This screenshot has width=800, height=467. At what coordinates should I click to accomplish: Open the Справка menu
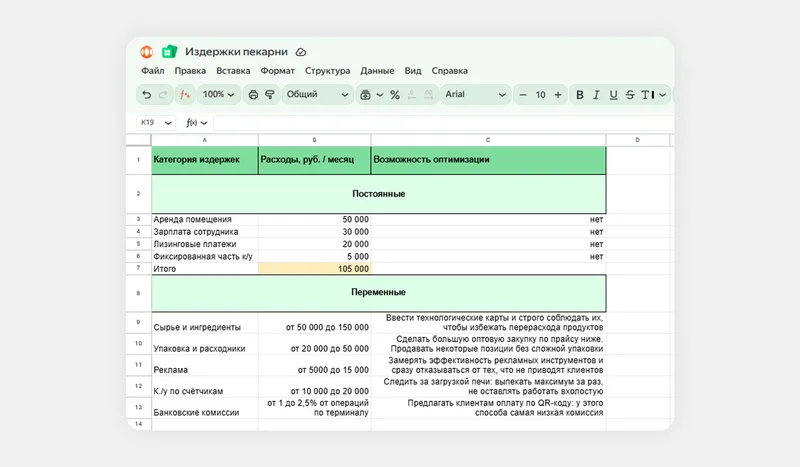pyautogui.click(x=449, y=71)
